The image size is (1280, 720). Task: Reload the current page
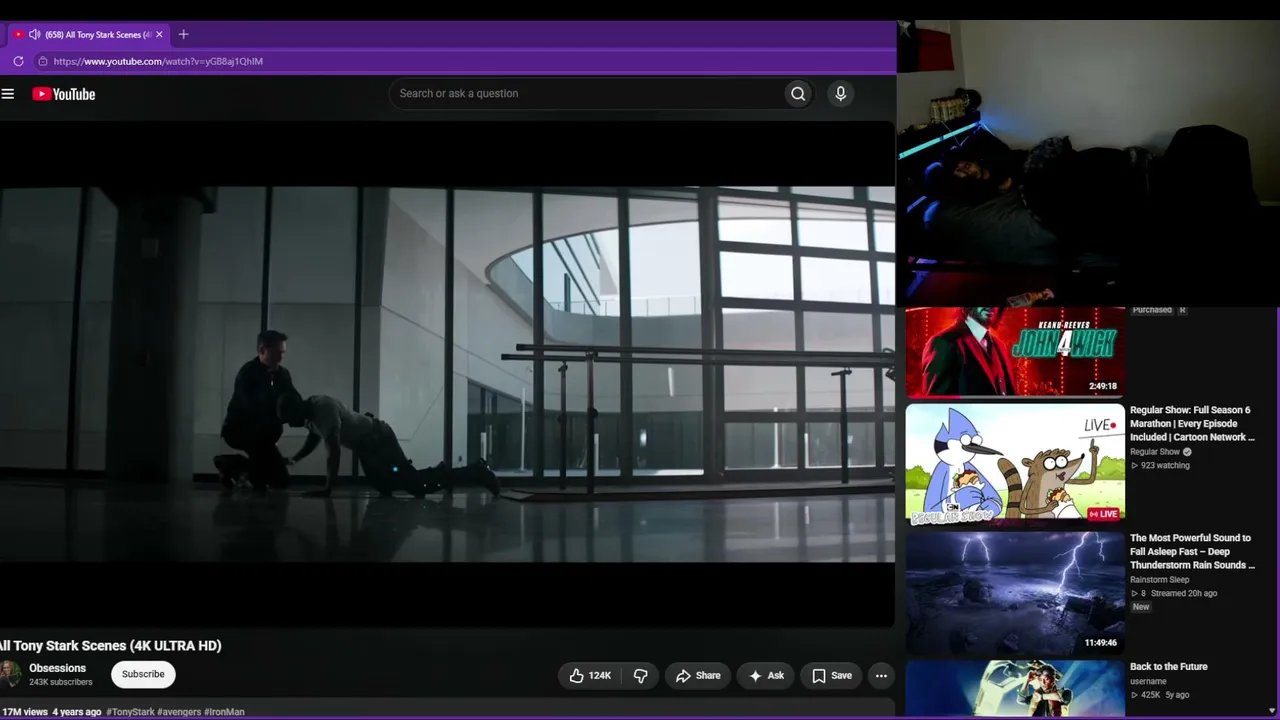pos(18,61)
